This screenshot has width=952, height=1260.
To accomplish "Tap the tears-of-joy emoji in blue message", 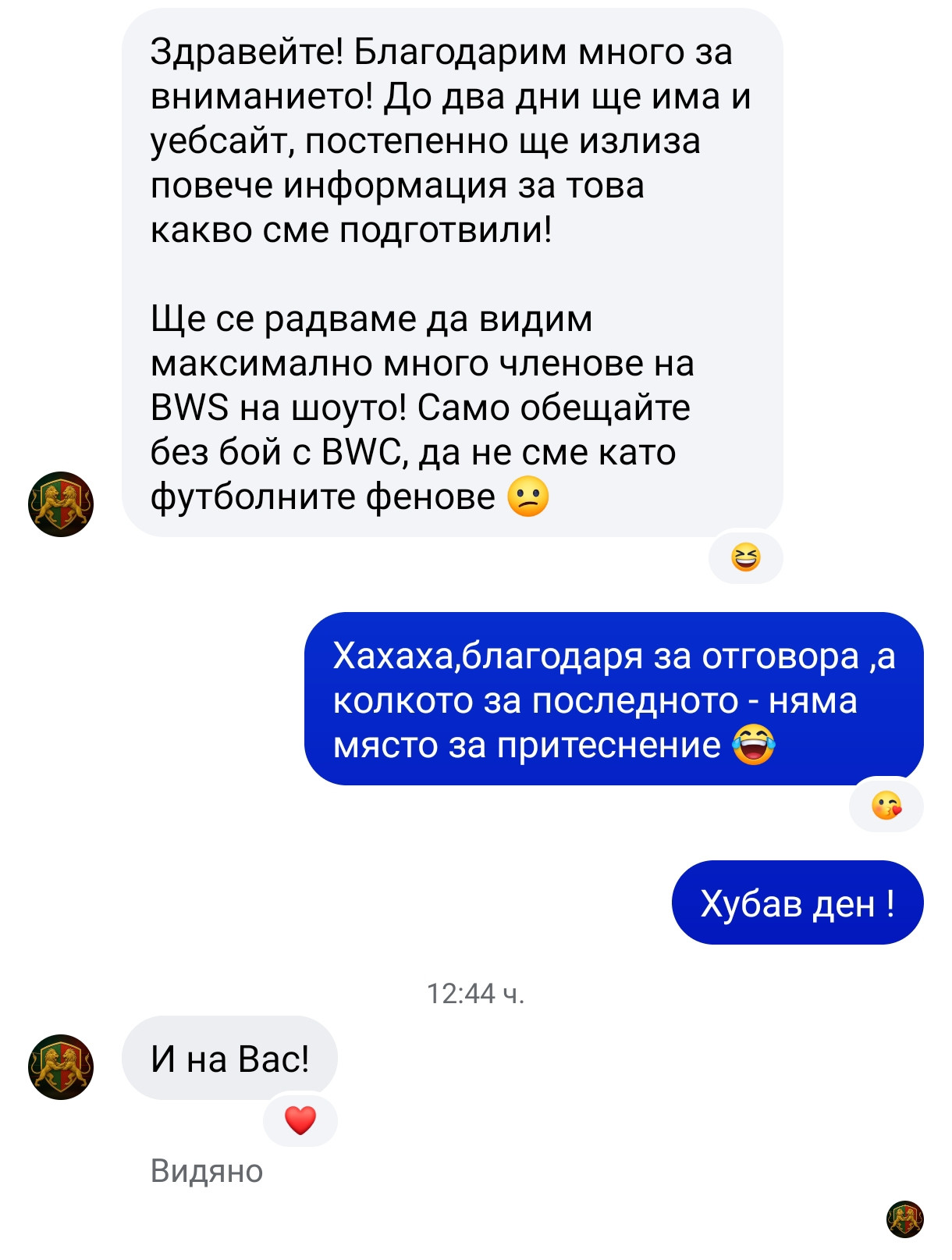I will pos(753,745).
